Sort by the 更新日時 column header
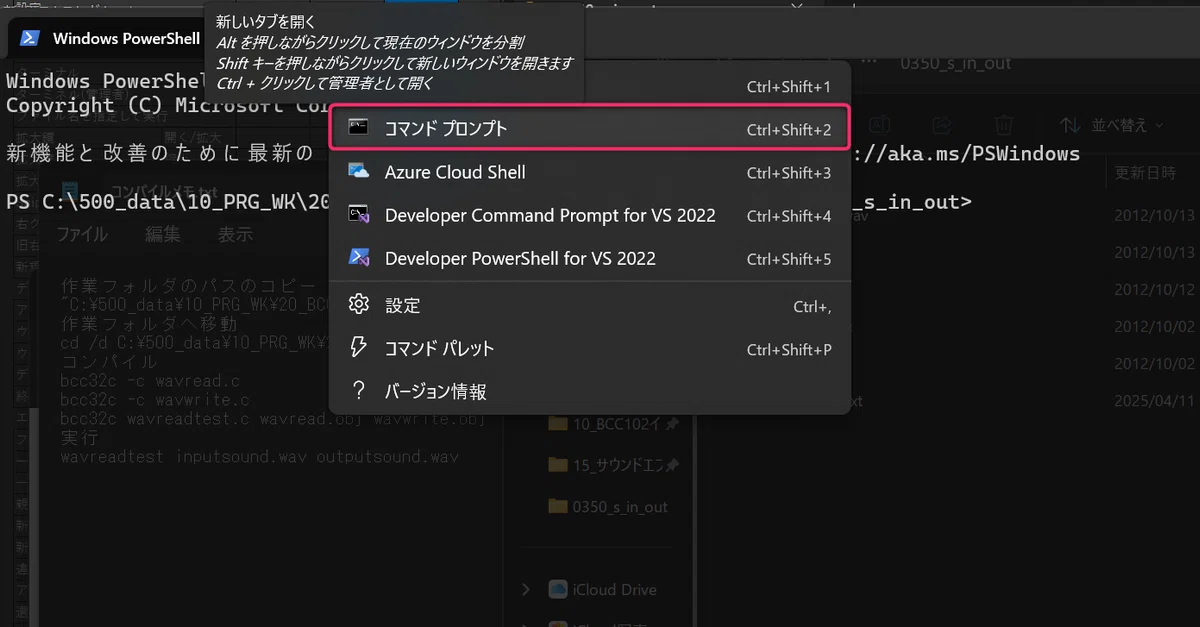 tap(1146, 174)
